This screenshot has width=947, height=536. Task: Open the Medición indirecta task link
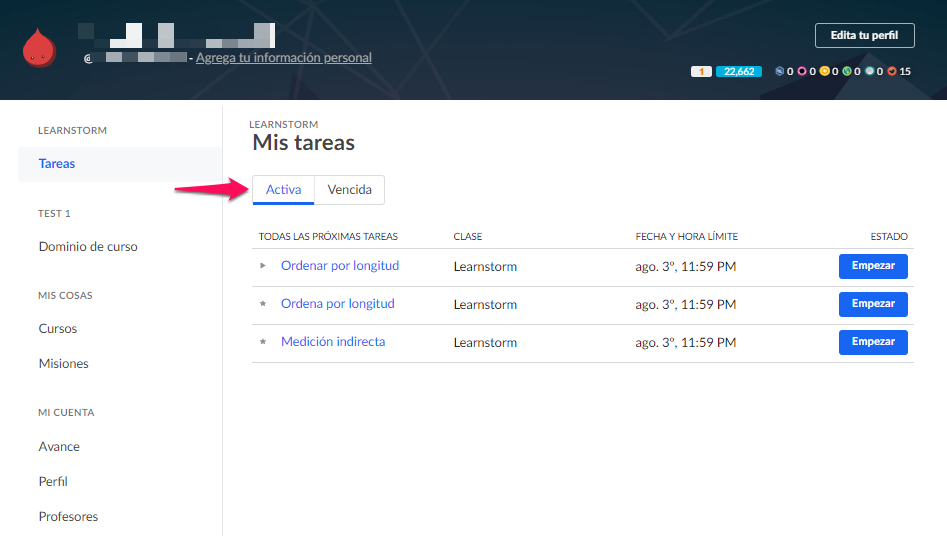coord(333,341)
